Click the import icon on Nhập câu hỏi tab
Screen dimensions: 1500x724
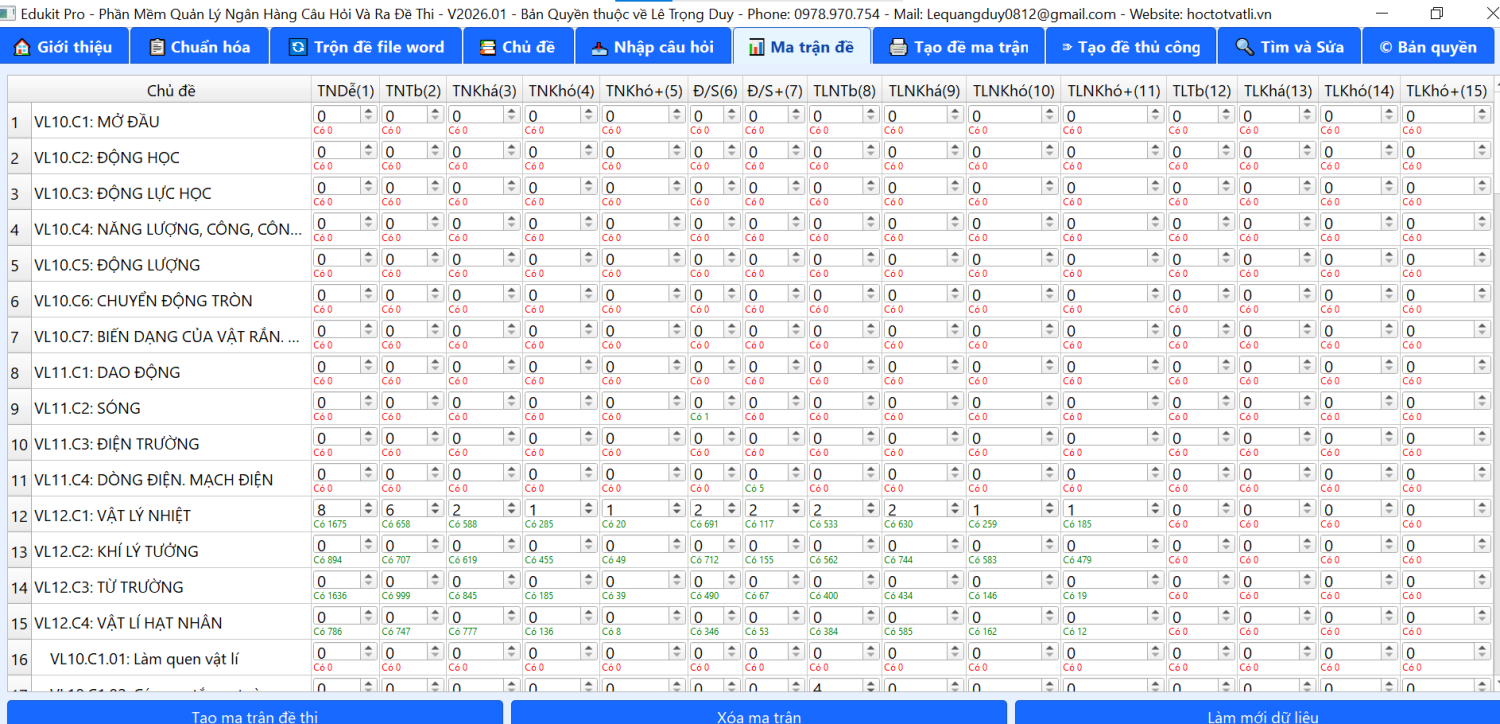click(x=598, y=47)
